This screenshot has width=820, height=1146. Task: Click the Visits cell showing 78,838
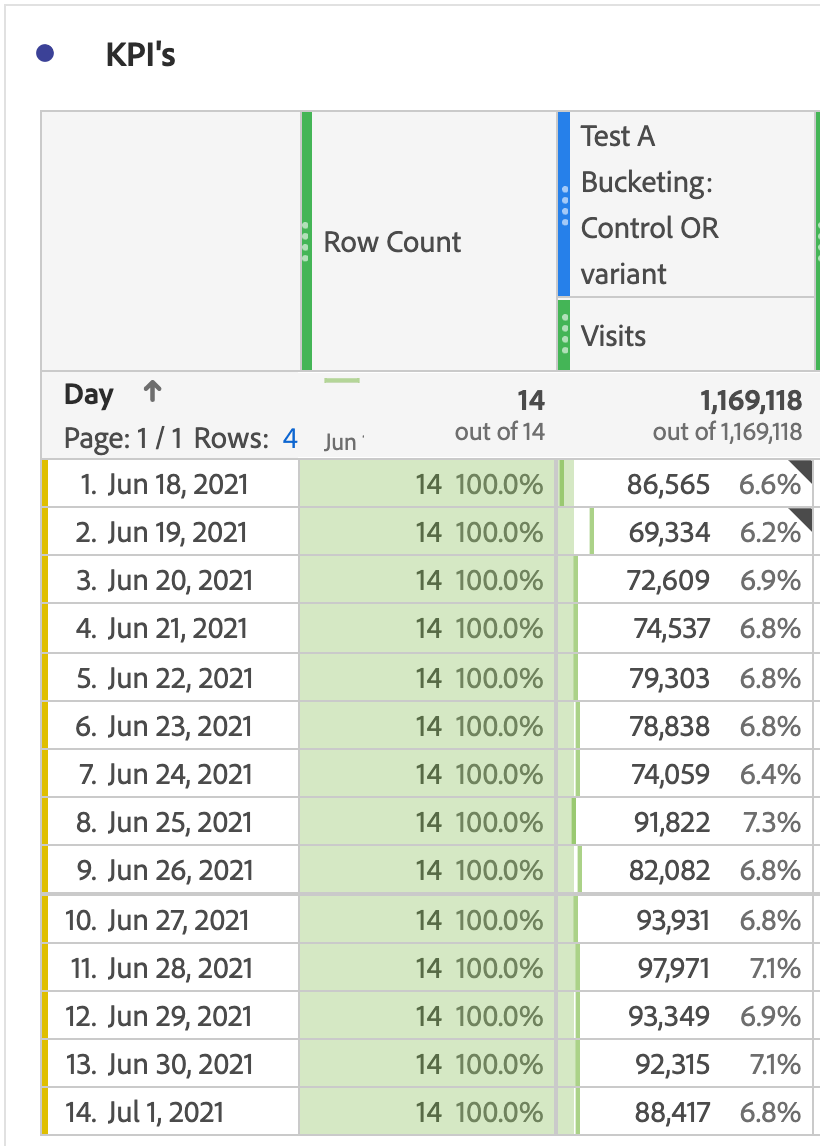(x=686, y=726)
